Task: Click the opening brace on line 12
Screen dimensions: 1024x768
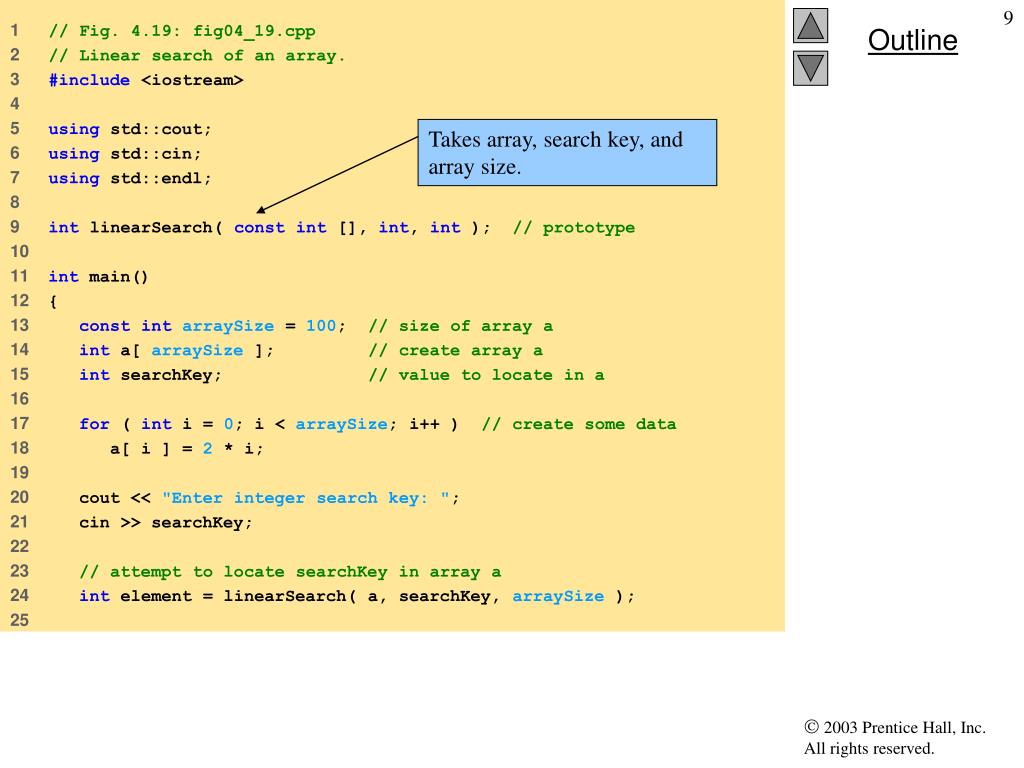Action: point(53,302)
